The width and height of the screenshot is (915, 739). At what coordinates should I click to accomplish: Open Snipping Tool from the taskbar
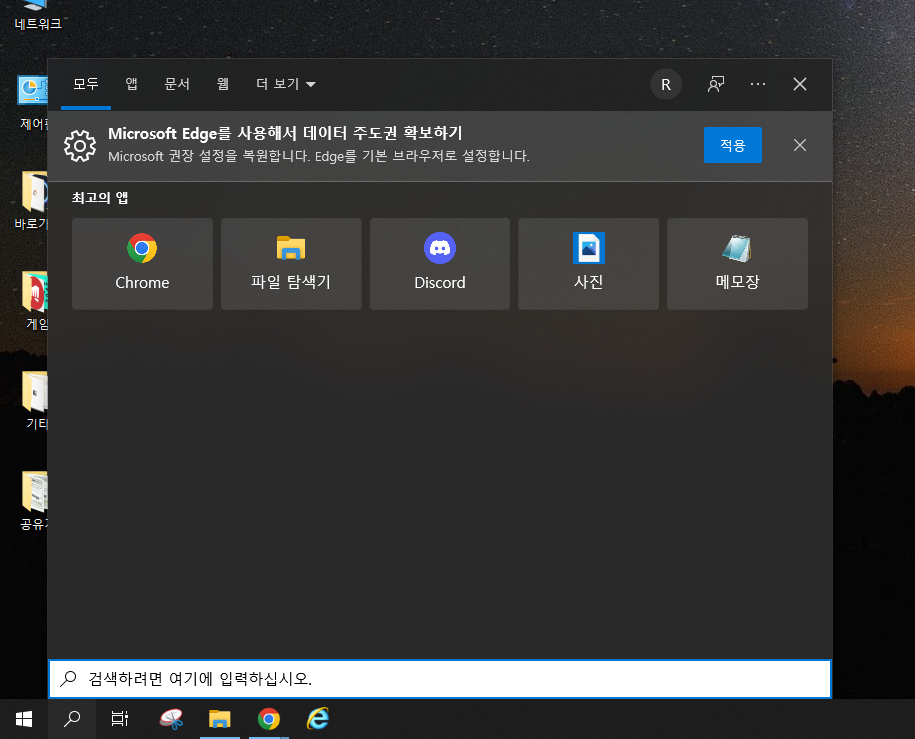pyautogui.click(x=171, y=719)
